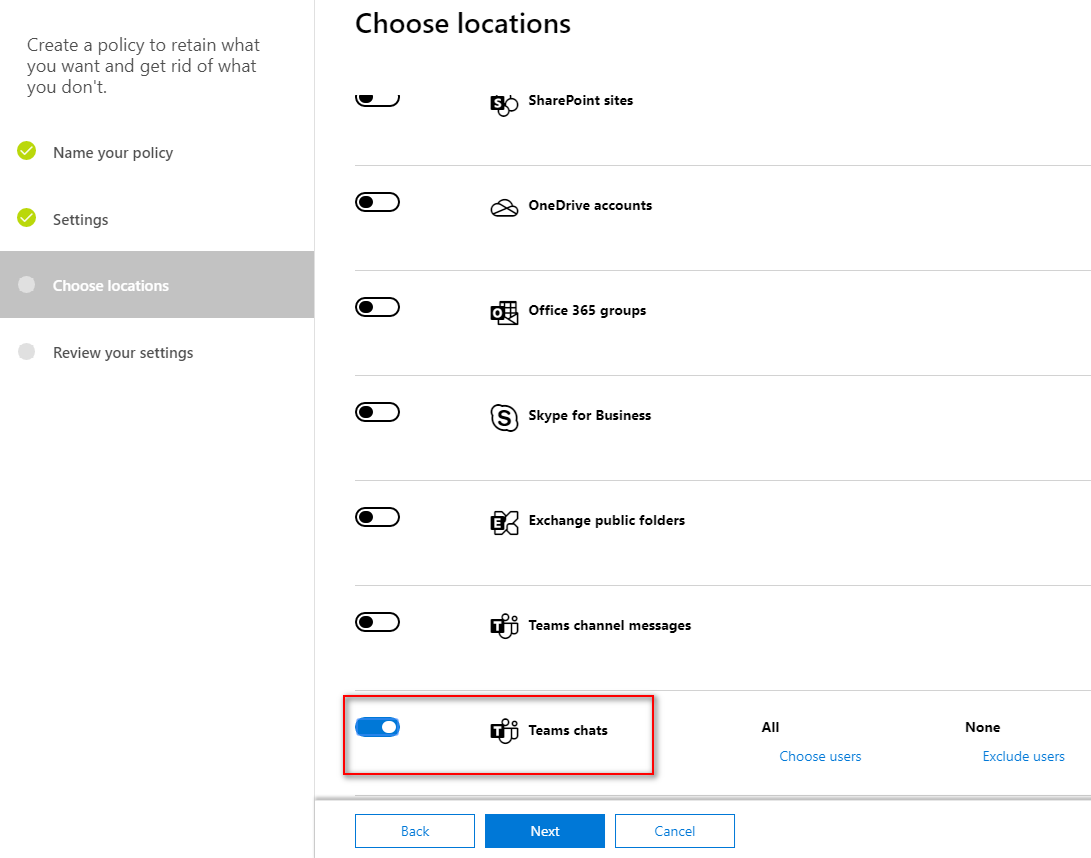Screen dimensions: 1091x858
Task: Click the OneDrive accounts cloud icon
Action: coord(504,208)
